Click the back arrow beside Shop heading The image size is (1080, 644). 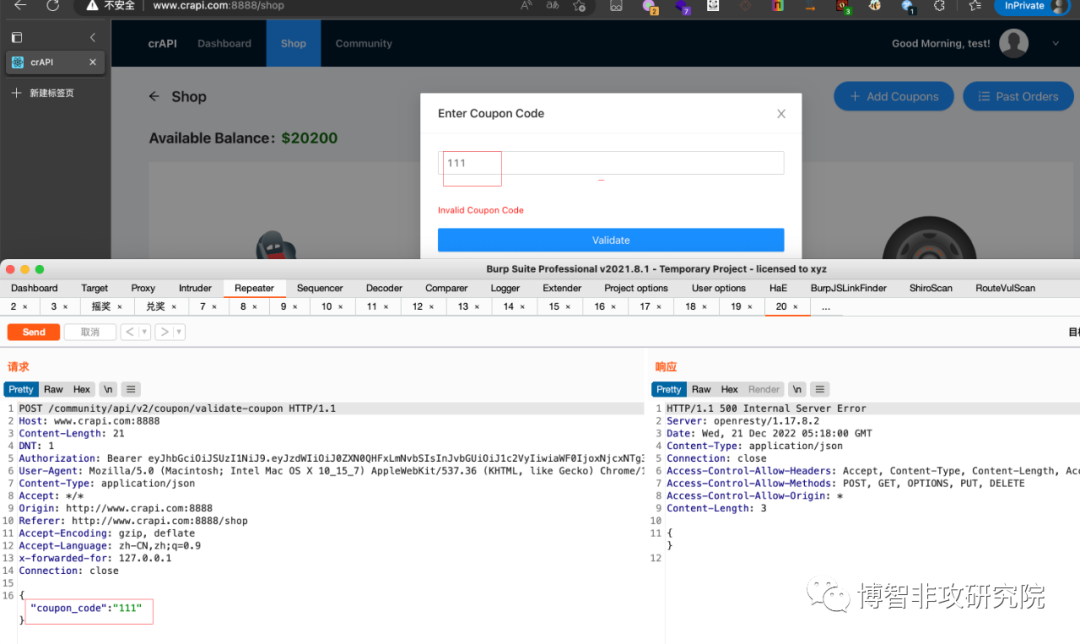point(154,96)
